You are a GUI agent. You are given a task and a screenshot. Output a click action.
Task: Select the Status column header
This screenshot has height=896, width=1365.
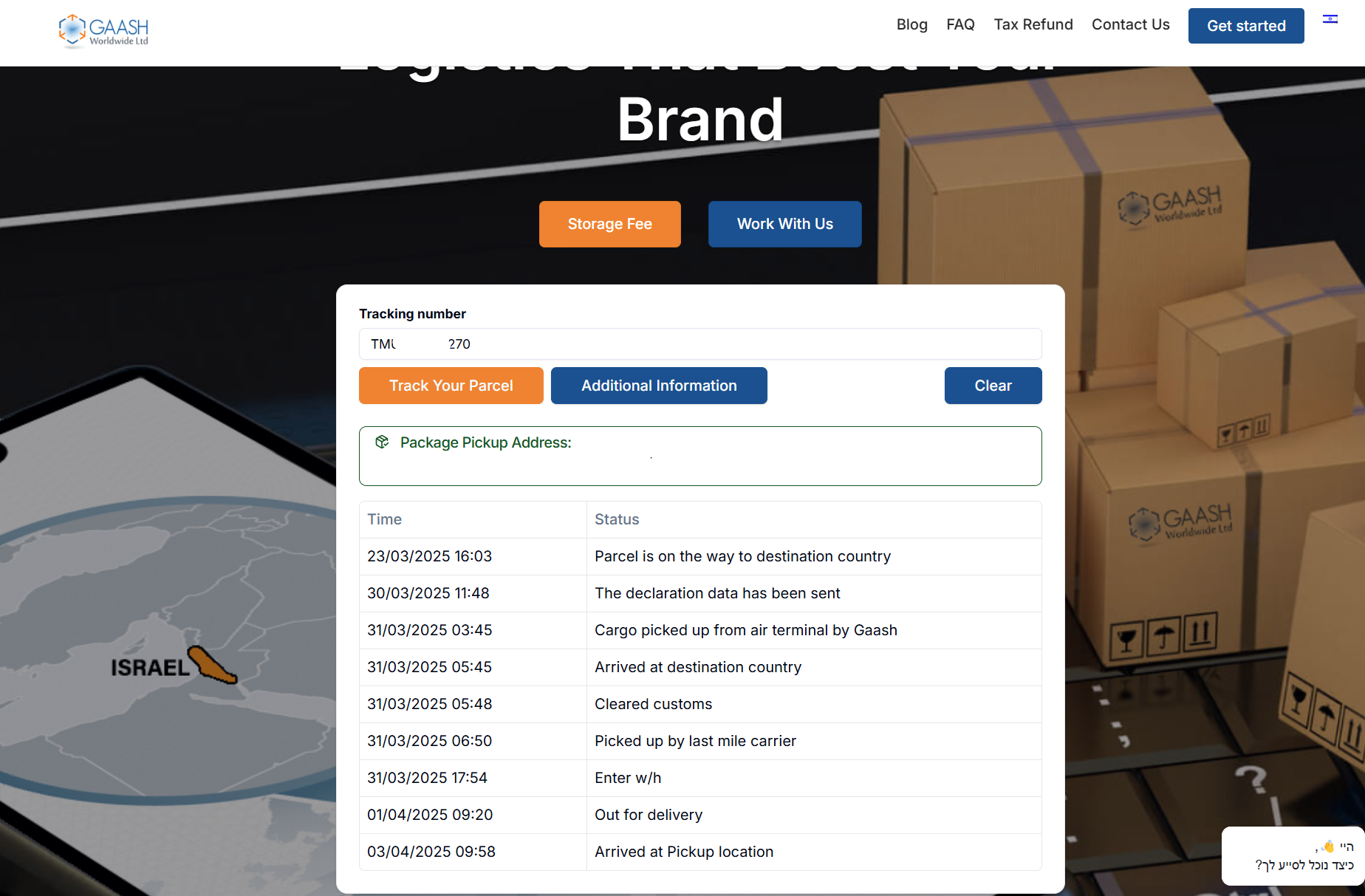(x=617, y=519)
